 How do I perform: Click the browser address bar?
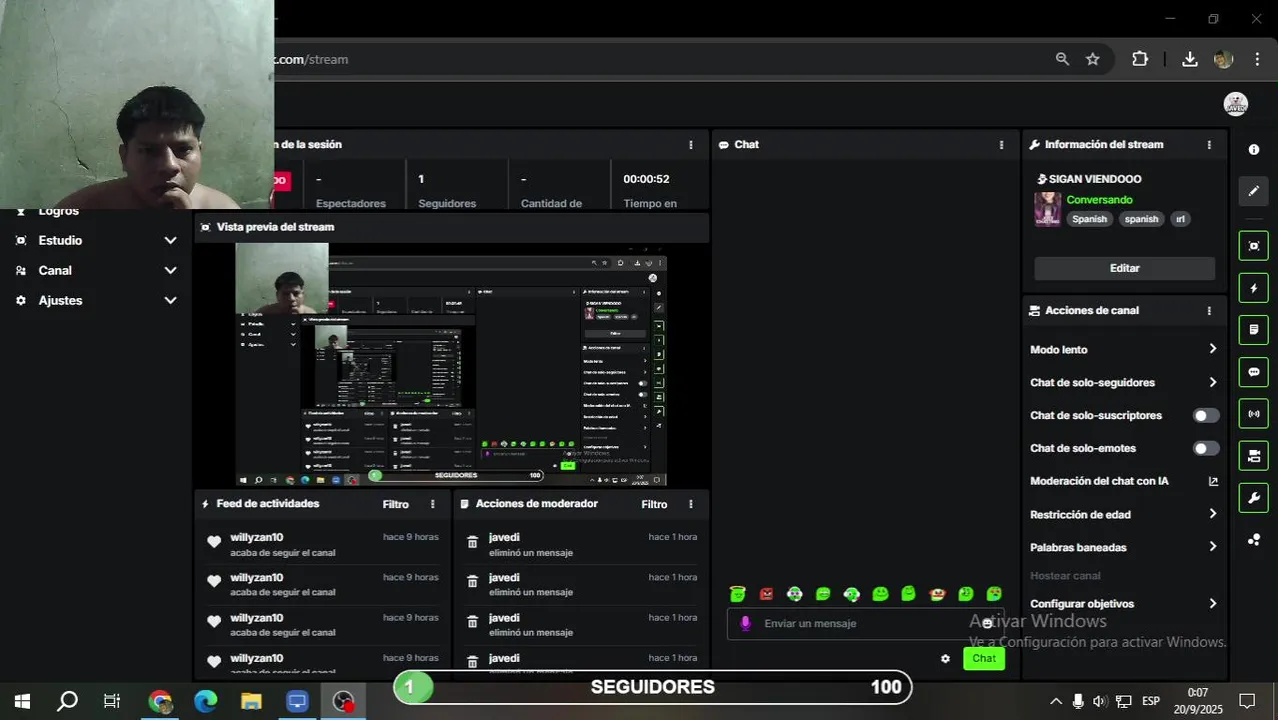coord(660,59)
